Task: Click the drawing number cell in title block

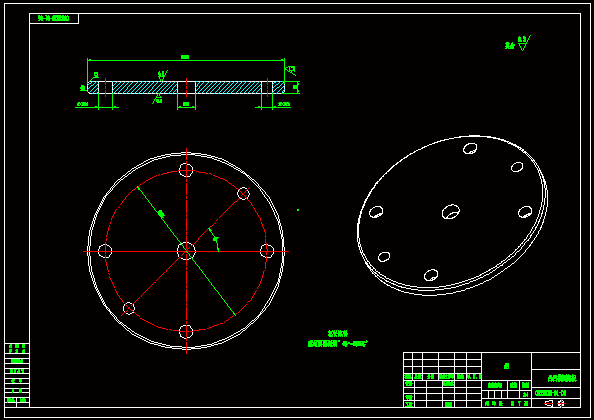Action: (x=556, y=393)
